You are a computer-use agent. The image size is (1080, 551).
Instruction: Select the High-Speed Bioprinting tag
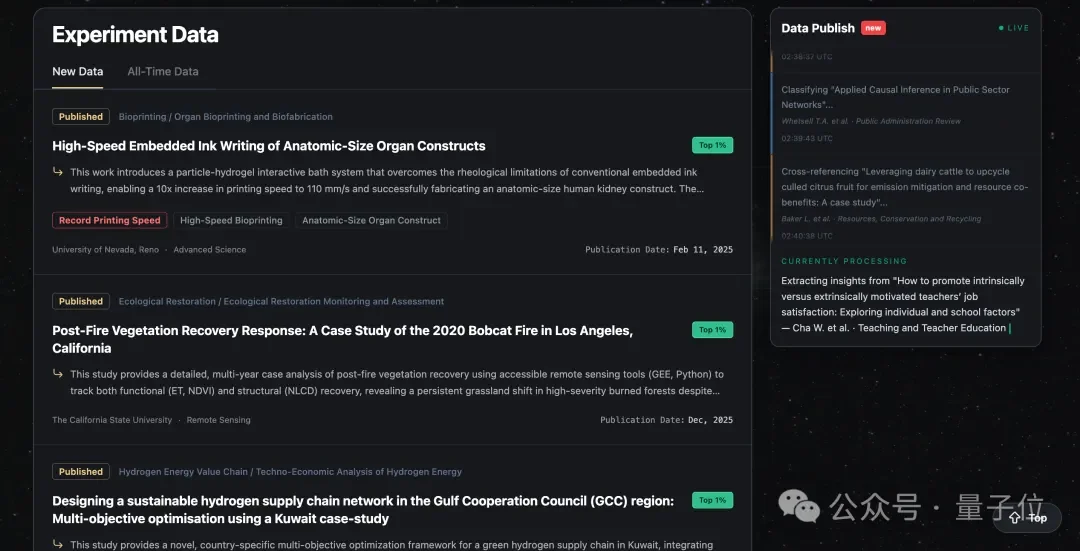(x=231, y=220)
